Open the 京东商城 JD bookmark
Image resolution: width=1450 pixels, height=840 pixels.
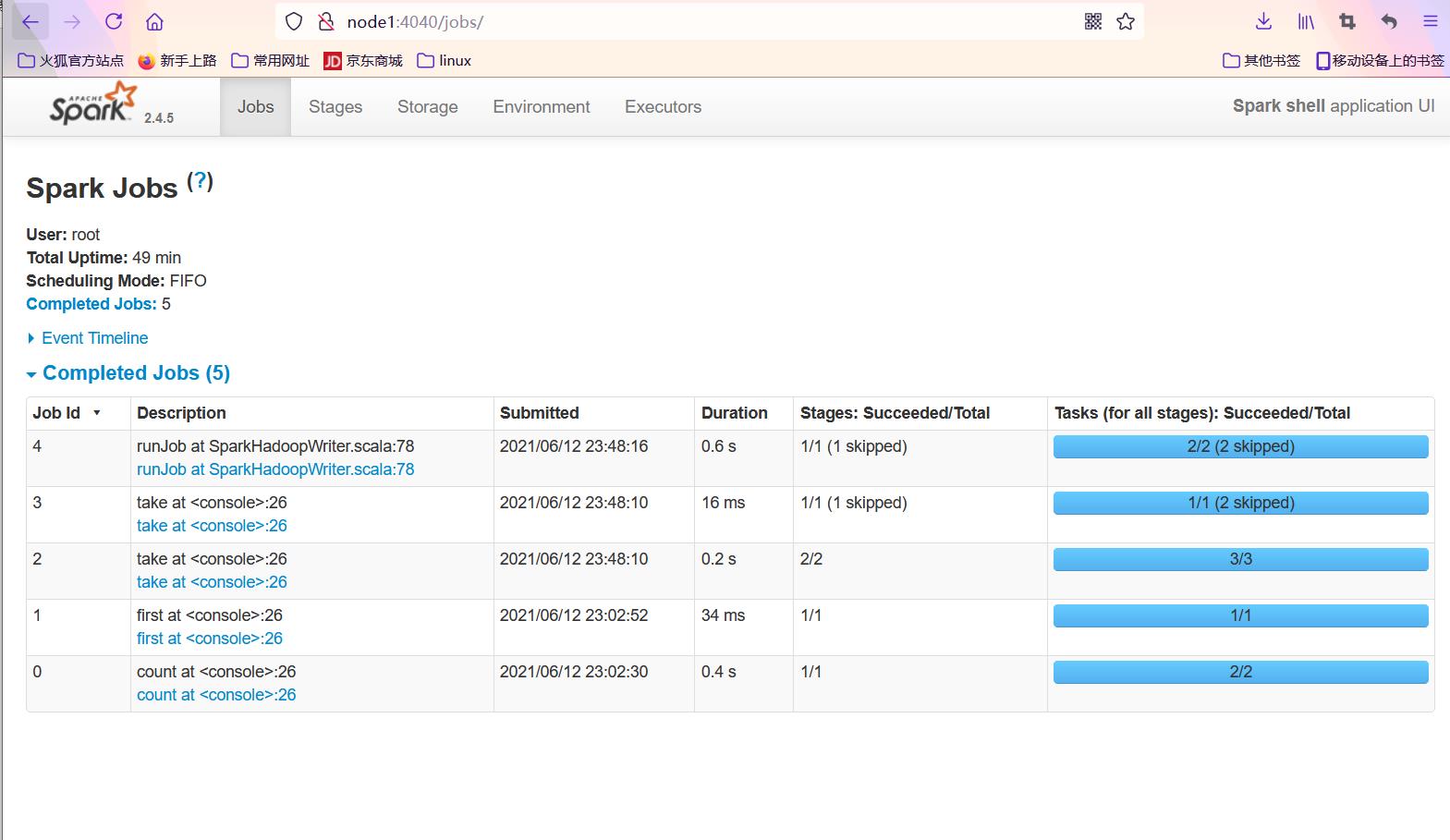tap(363, 60)
